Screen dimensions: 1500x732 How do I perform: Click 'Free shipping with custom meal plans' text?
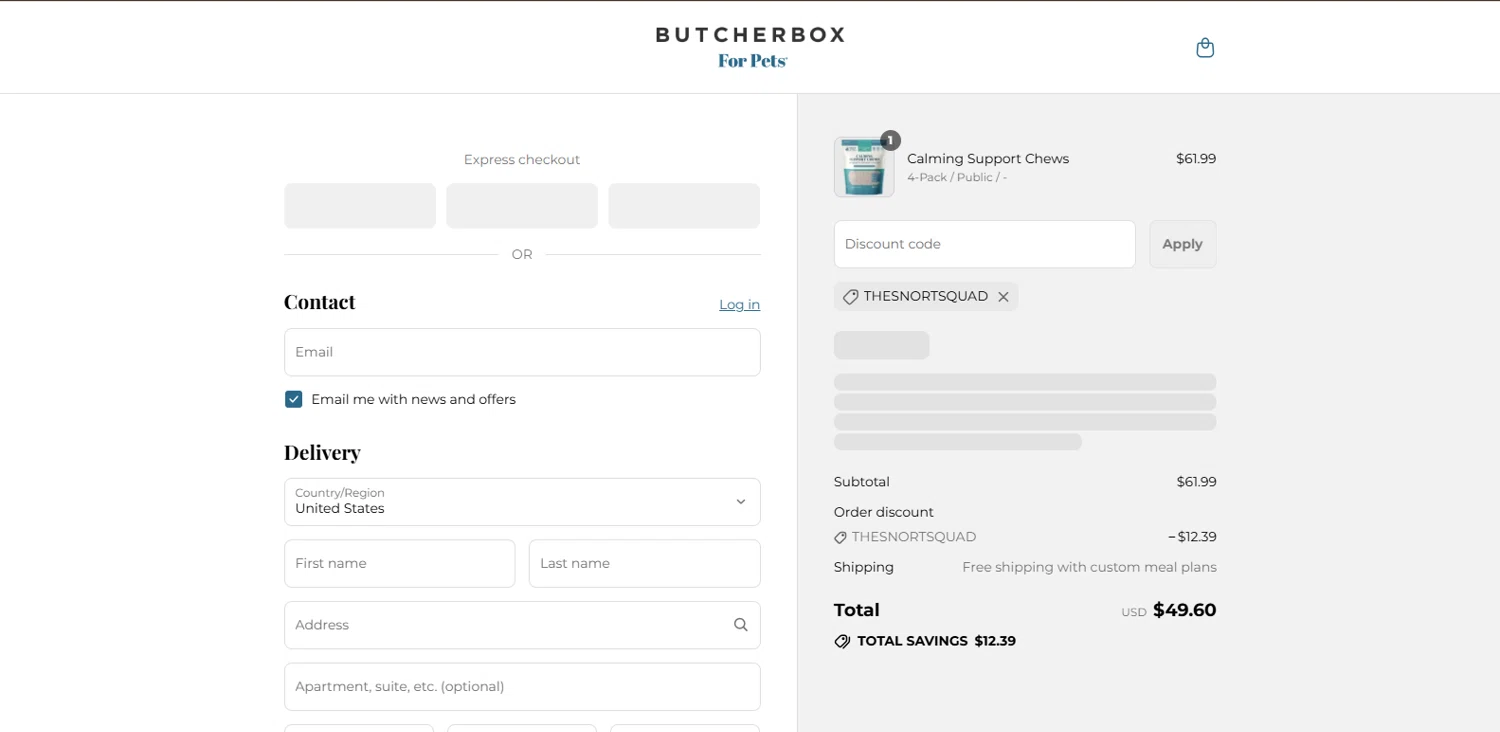click(x=1089, y=567)
